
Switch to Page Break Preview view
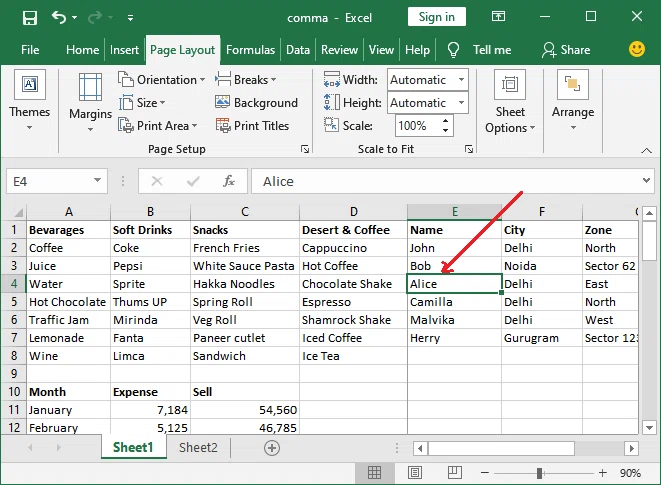coord(454,473)
